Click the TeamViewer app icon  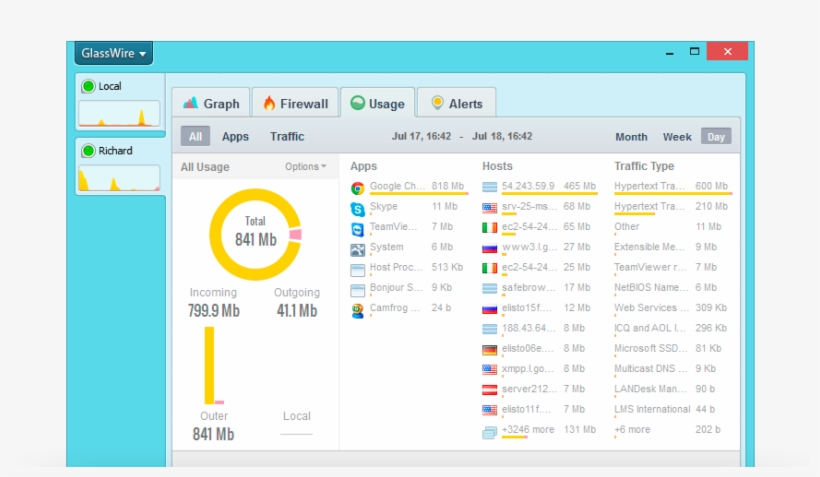pos(358,229)
